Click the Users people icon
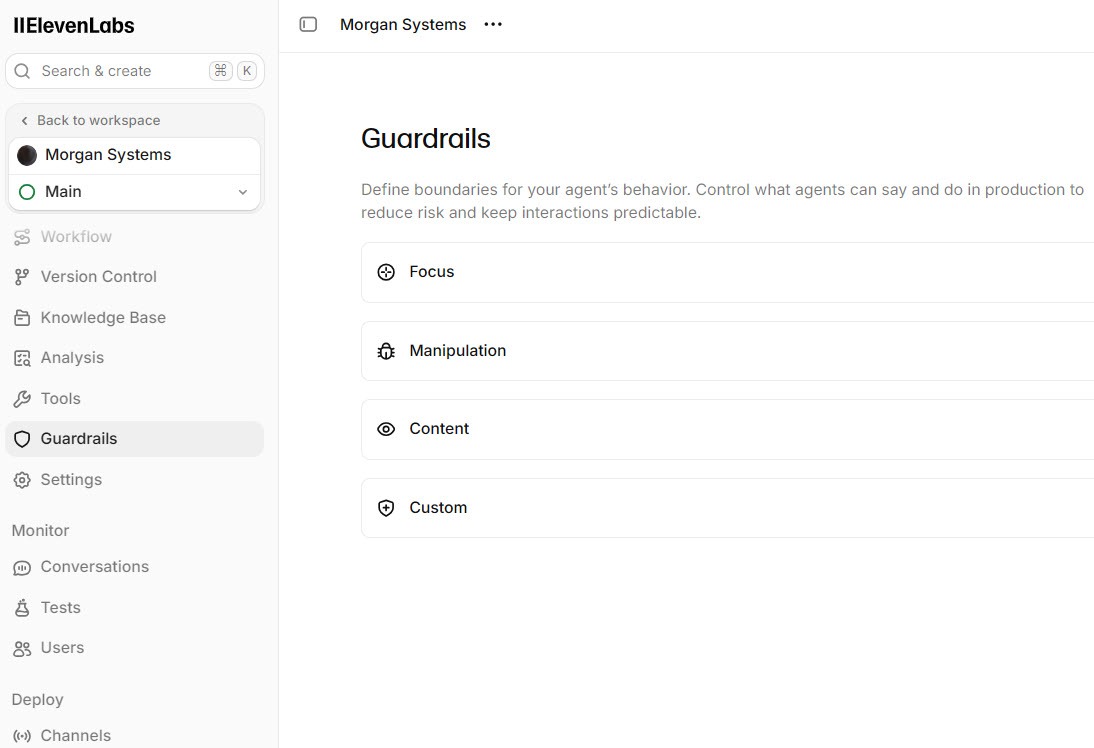Image resolution: width=1094 pixels, height=748 pixels. pos(22,649)
